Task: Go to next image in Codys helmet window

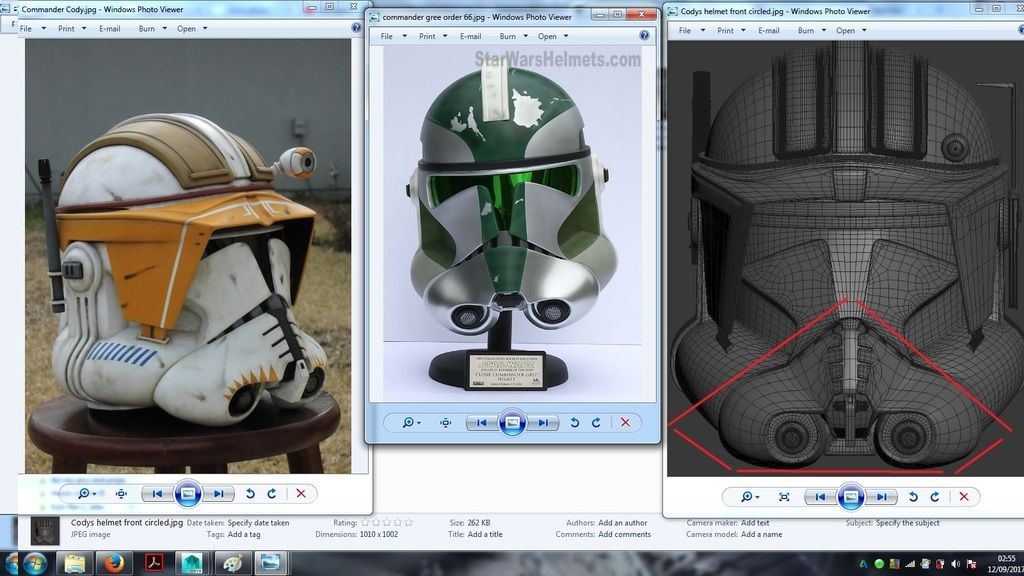Action: pos(882,497)
